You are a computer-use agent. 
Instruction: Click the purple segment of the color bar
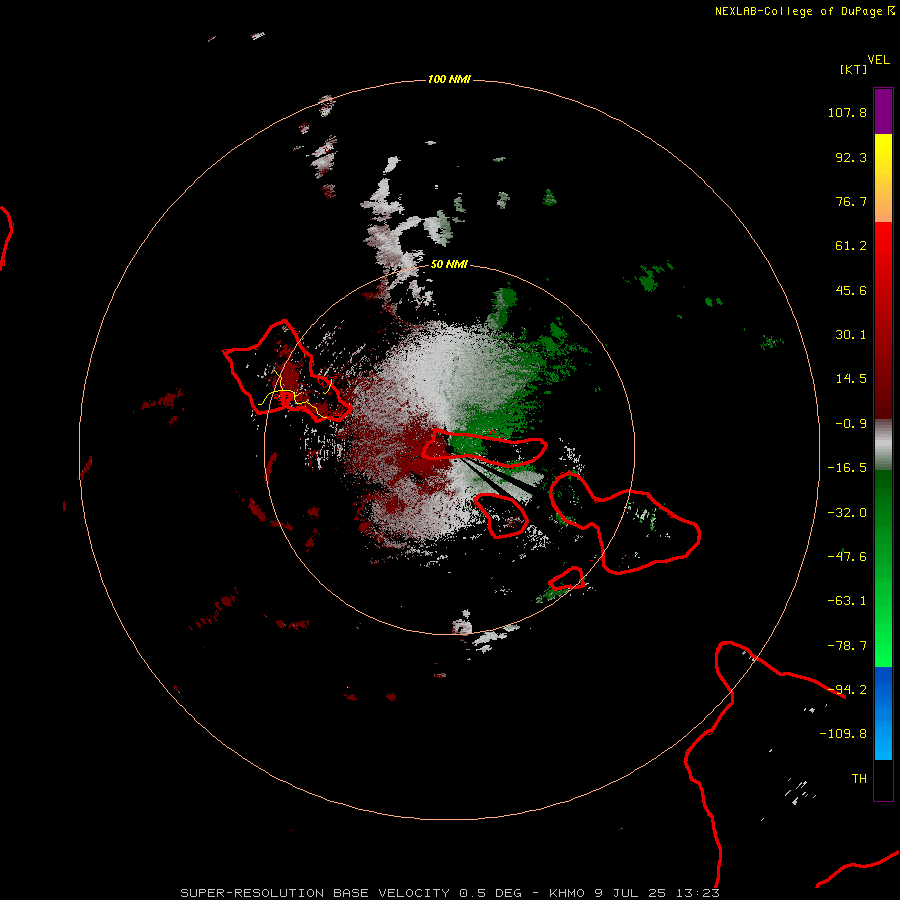click(x=883, y=111)
